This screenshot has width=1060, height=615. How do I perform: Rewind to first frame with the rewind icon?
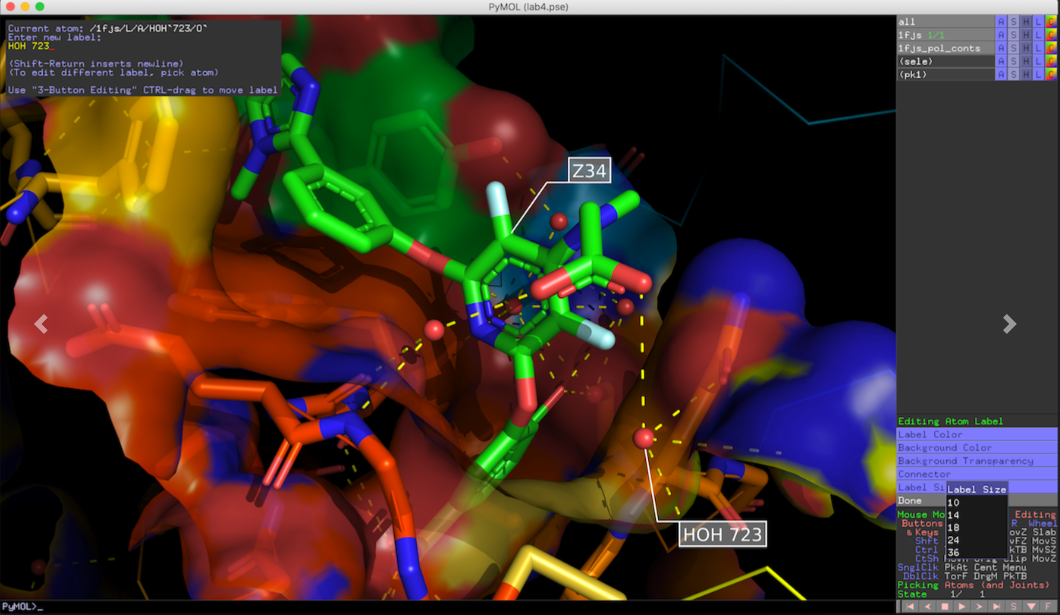point(911,607)
